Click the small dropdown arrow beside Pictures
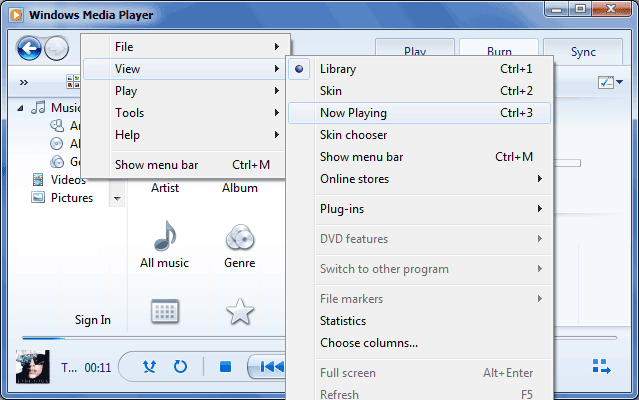 [117, 198]
